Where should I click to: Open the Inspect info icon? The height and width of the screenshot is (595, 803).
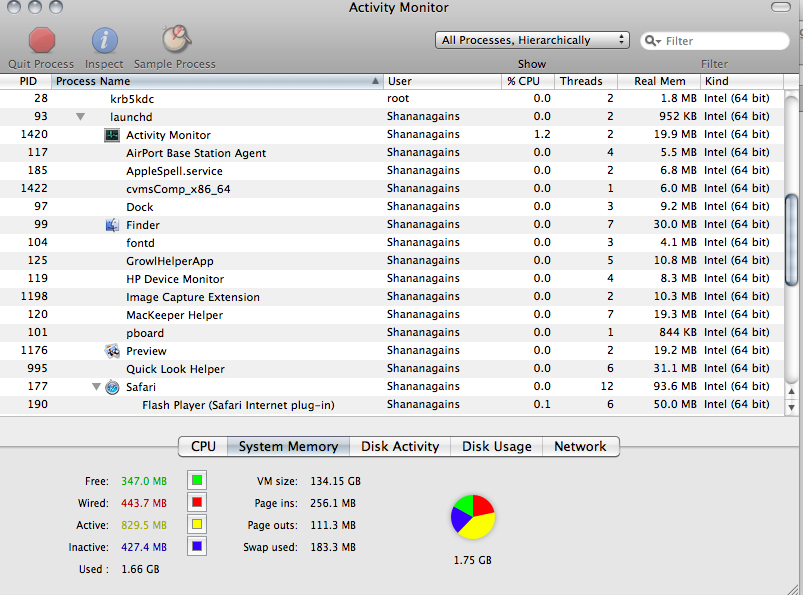pyautogui.click(x=104, y=40)
